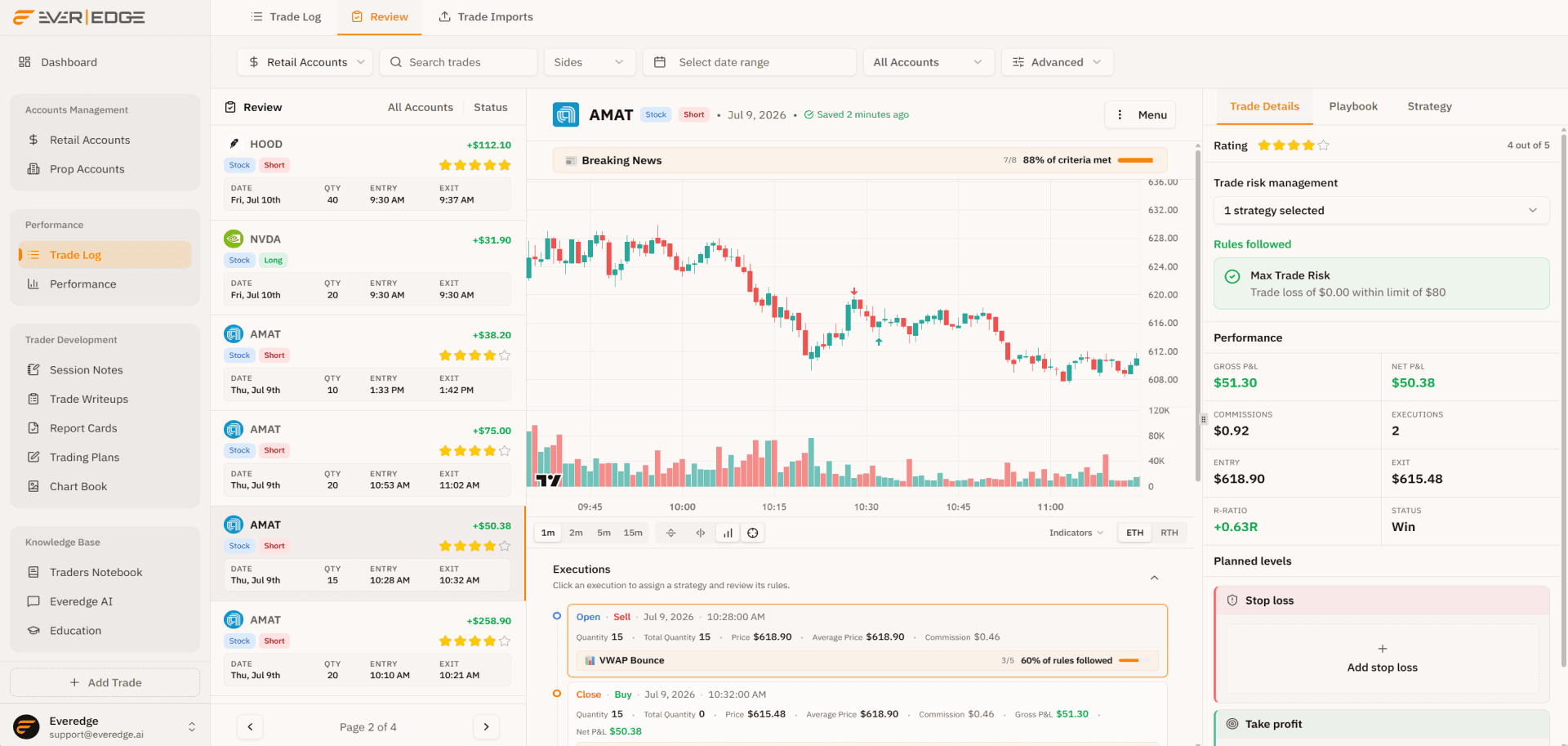The image size is (1568, 746).
Task: Switch chart session to ETH
Action: click(1135, 533)
